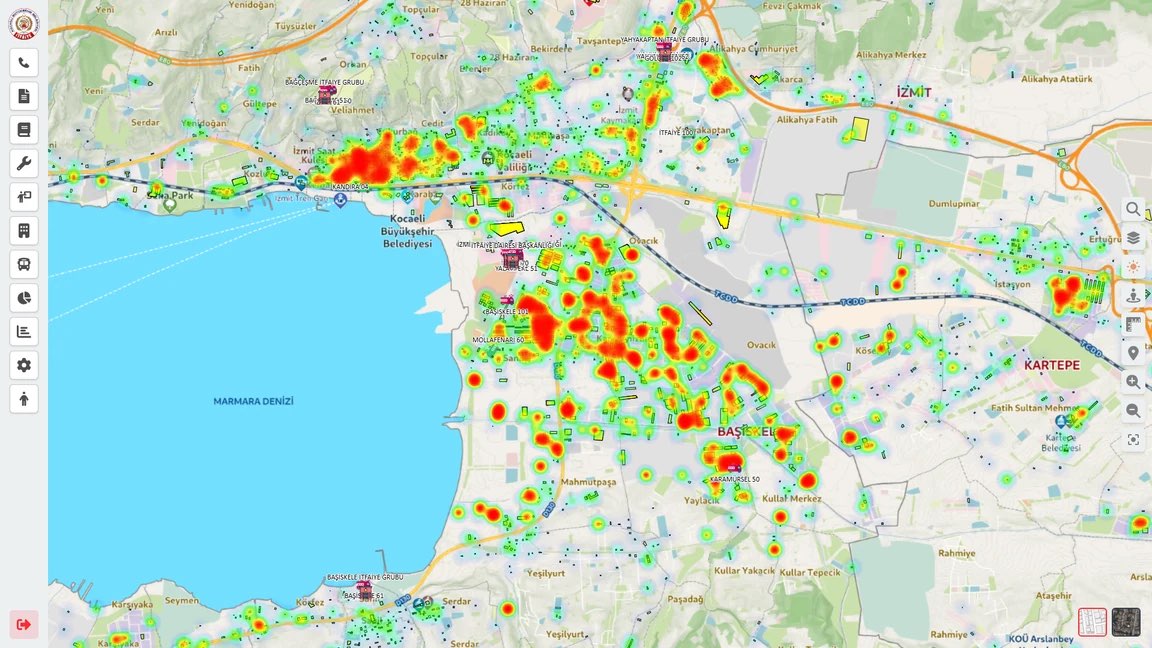1152x648 pixels.
Task: Open the map search magnifier tool
Action: pos(1133,210)
